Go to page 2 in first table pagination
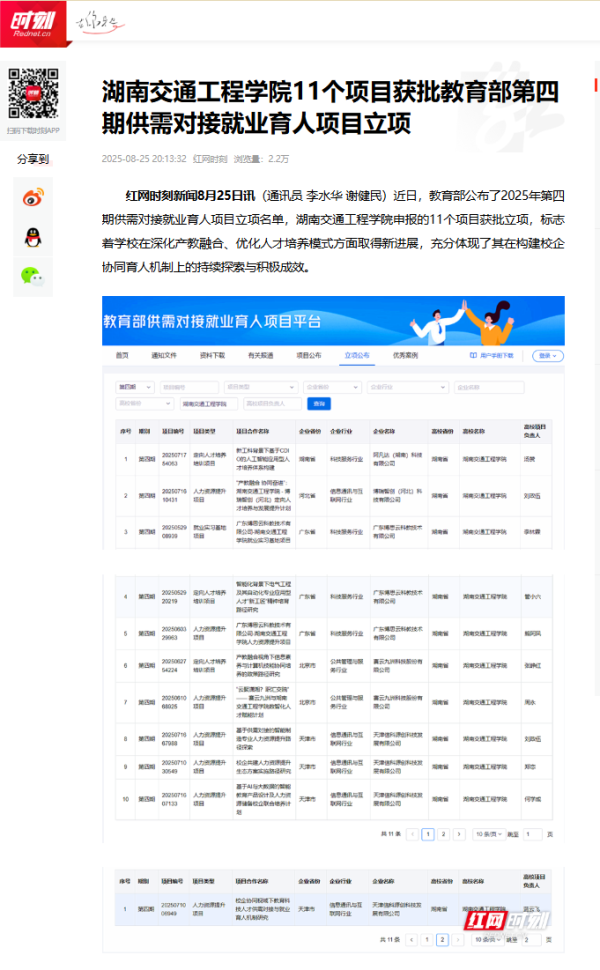Viewport: 600px width, 970px height. pos(444,833)
